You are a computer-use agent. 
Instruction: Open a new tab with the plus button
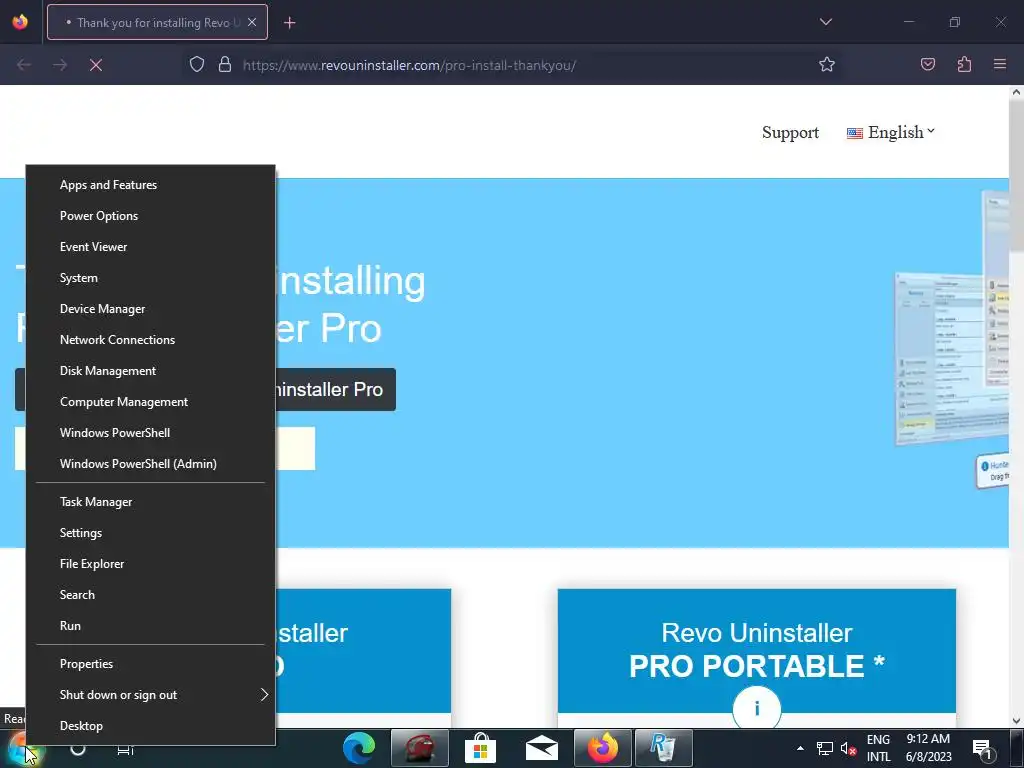click(290, 23)
